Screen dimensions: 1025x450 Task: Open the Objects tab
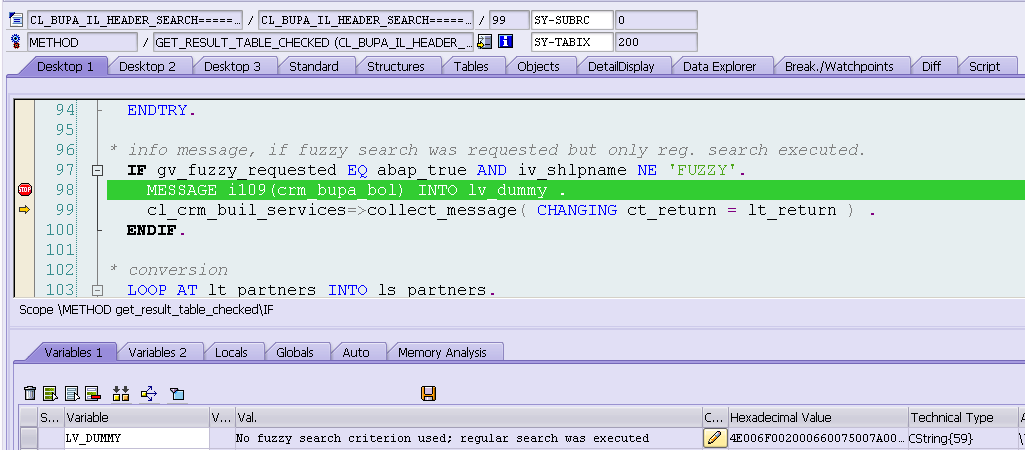coord(538,66)
